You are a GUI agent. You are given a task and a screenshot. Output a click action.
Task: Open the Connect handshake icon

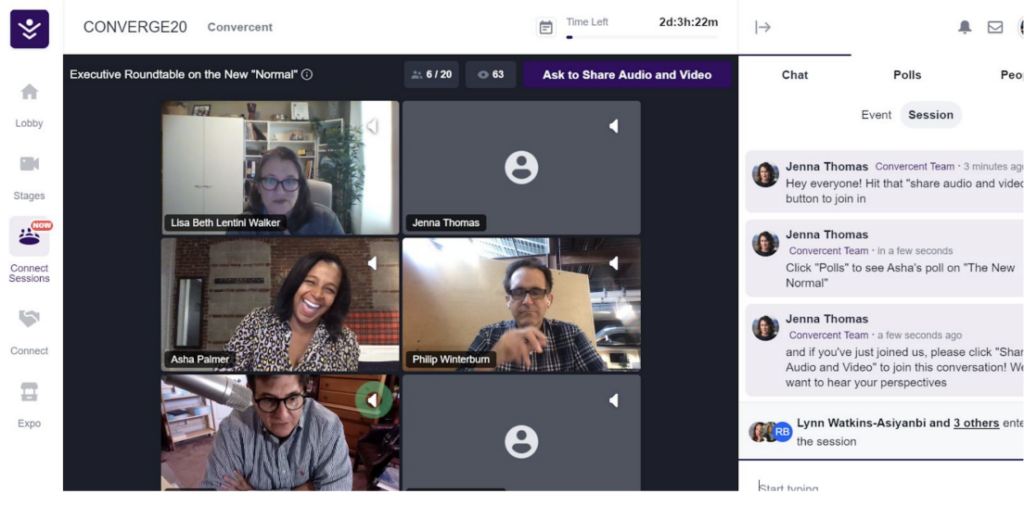tap(29, 319)
